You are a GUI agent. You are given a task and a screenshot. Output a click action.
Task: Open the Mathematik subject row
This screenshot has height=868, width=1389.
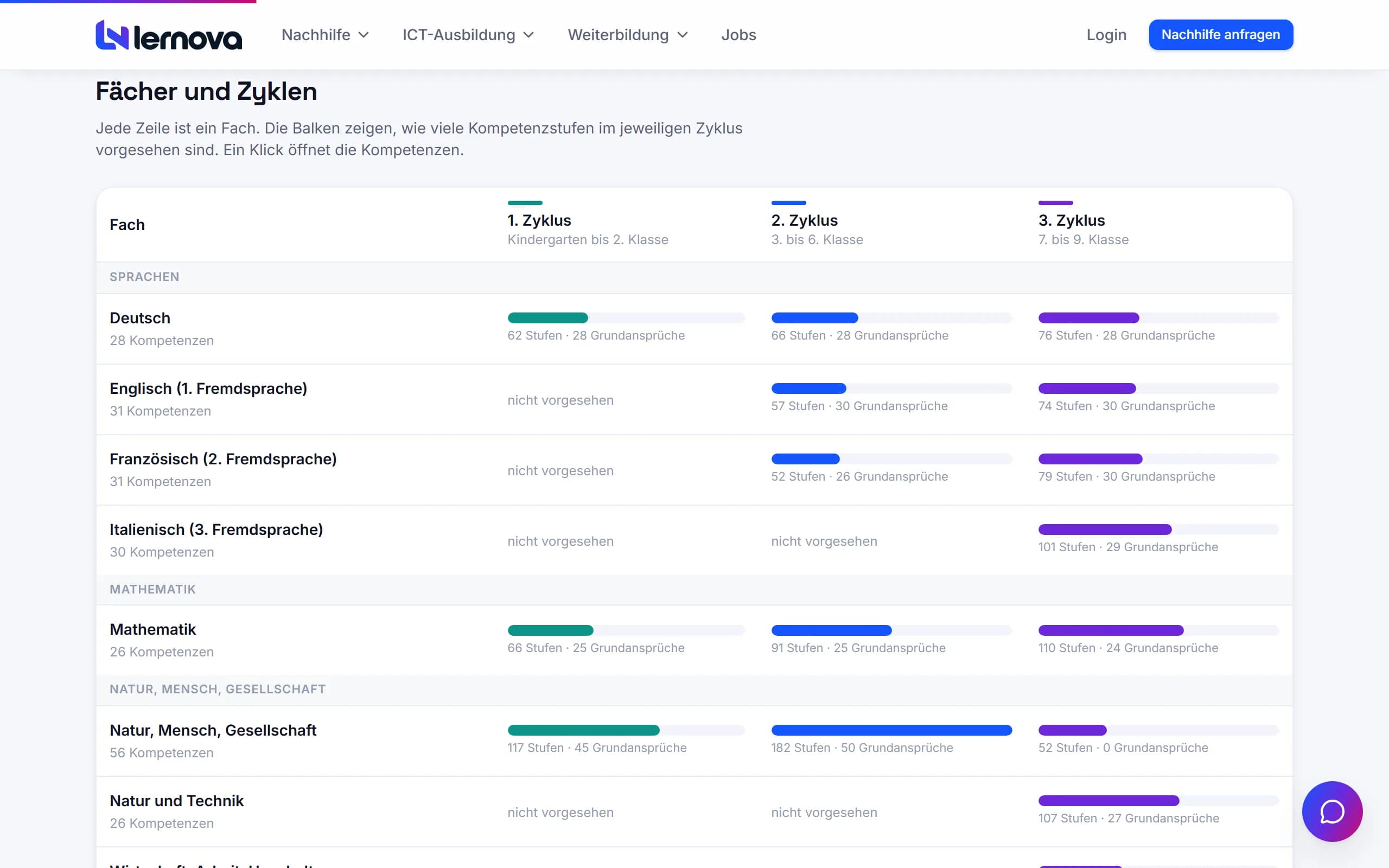coord(694,640)
